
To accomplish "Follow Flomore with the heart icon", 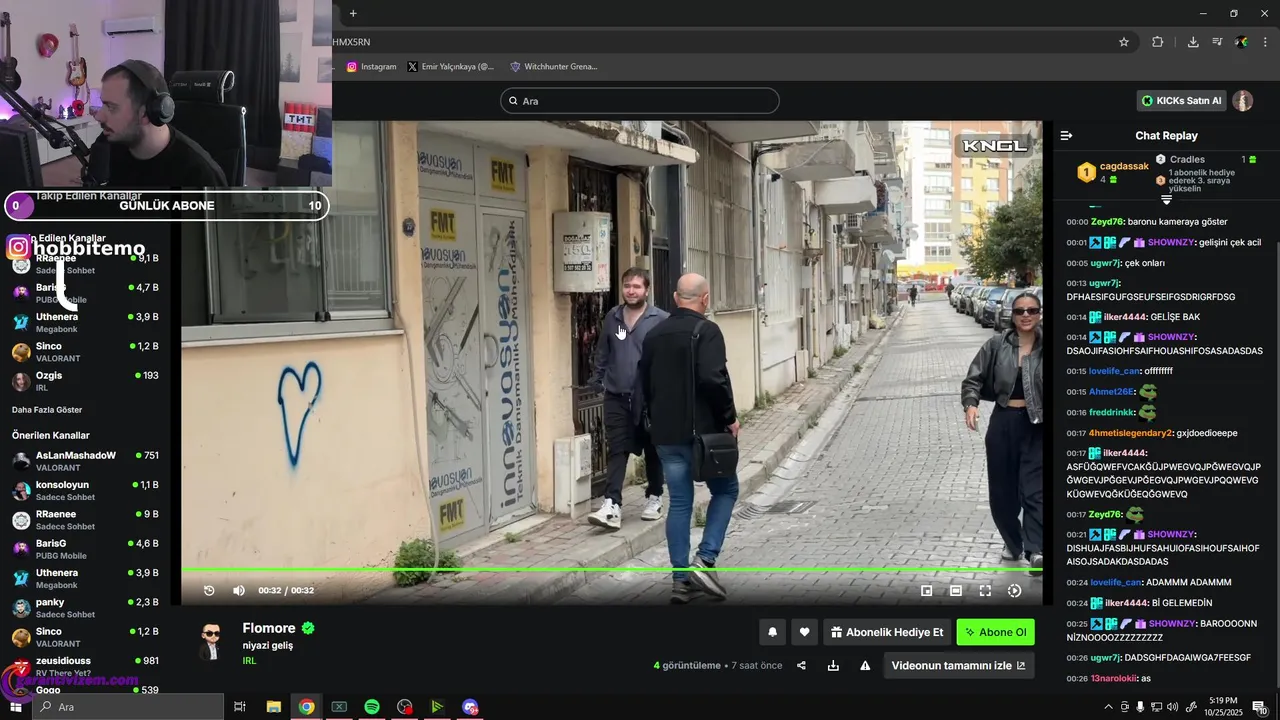I will [804, 632].
